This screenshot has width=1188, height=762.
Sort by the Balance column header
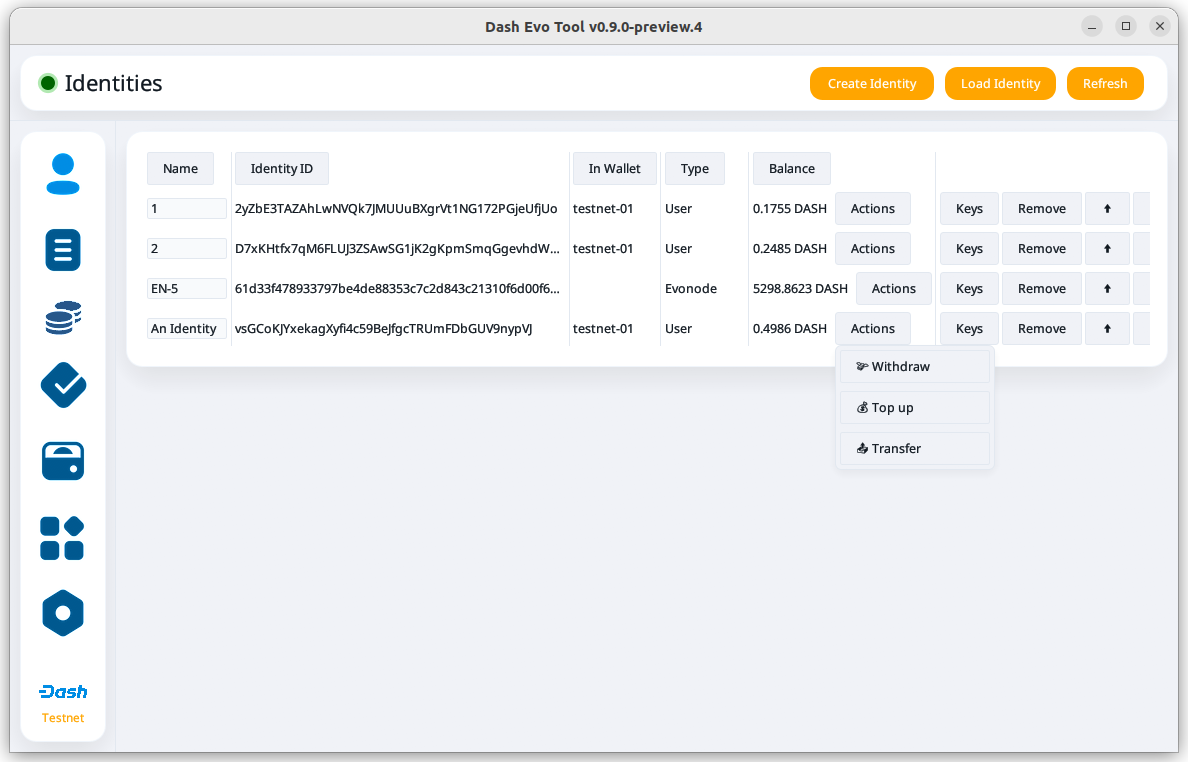pos(791,169)
